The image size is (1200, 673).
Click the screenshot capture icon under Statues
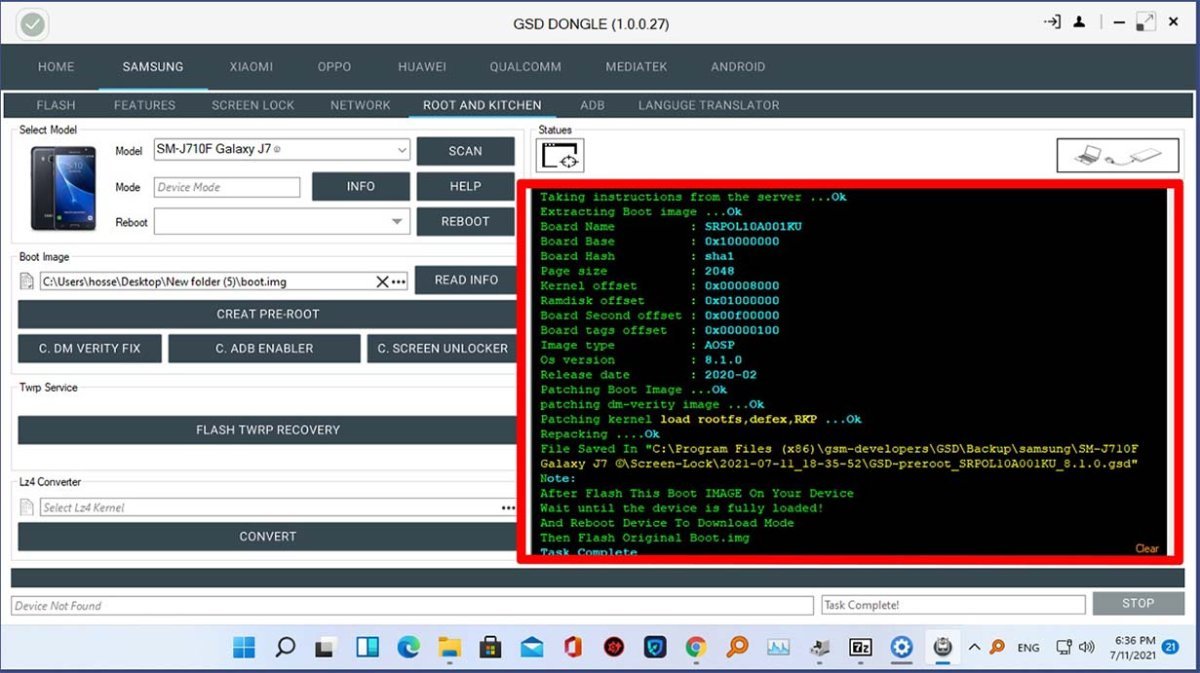point(560,155)
